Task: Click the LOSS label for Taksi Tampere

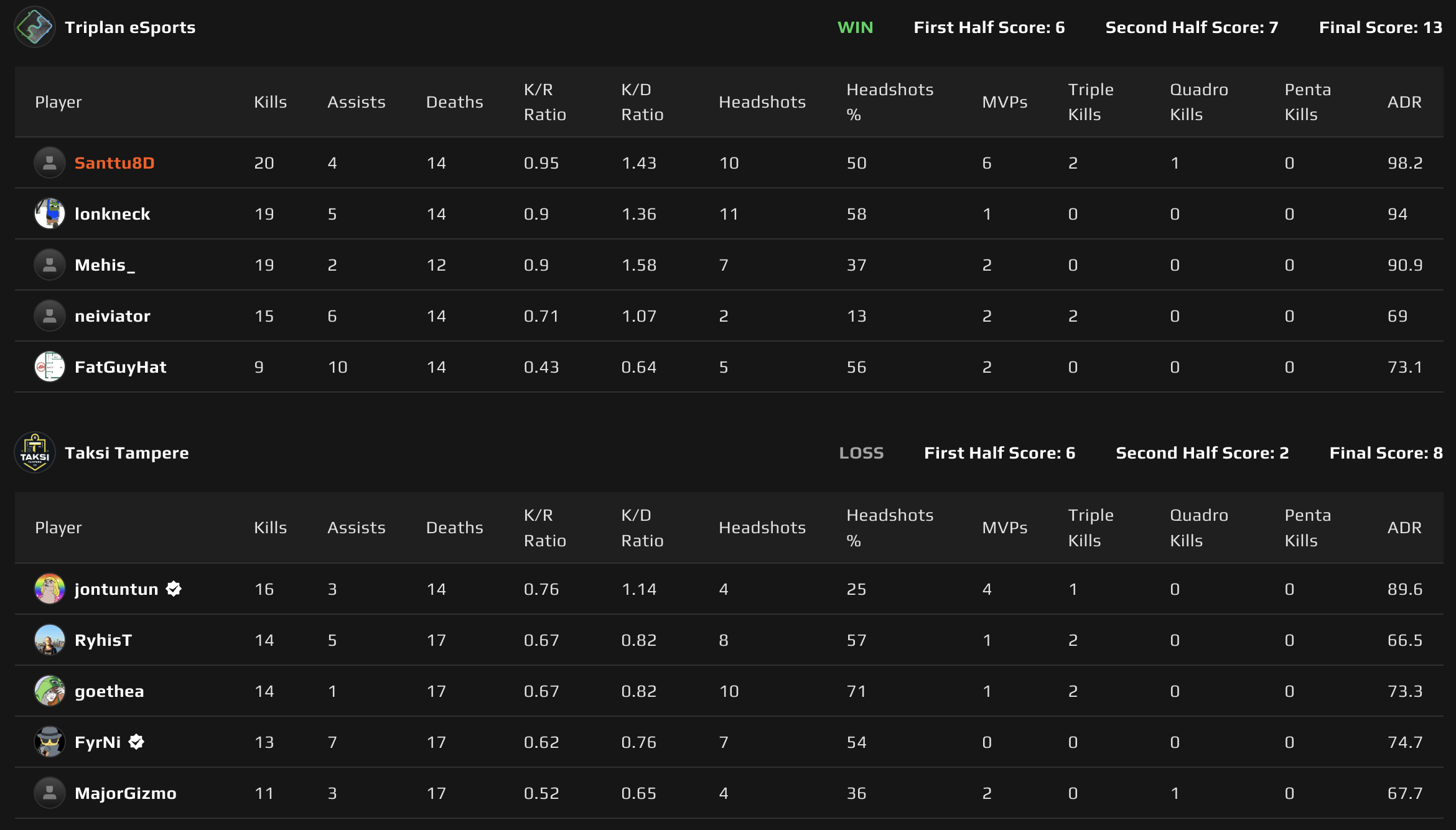Action: coord(862,453)
